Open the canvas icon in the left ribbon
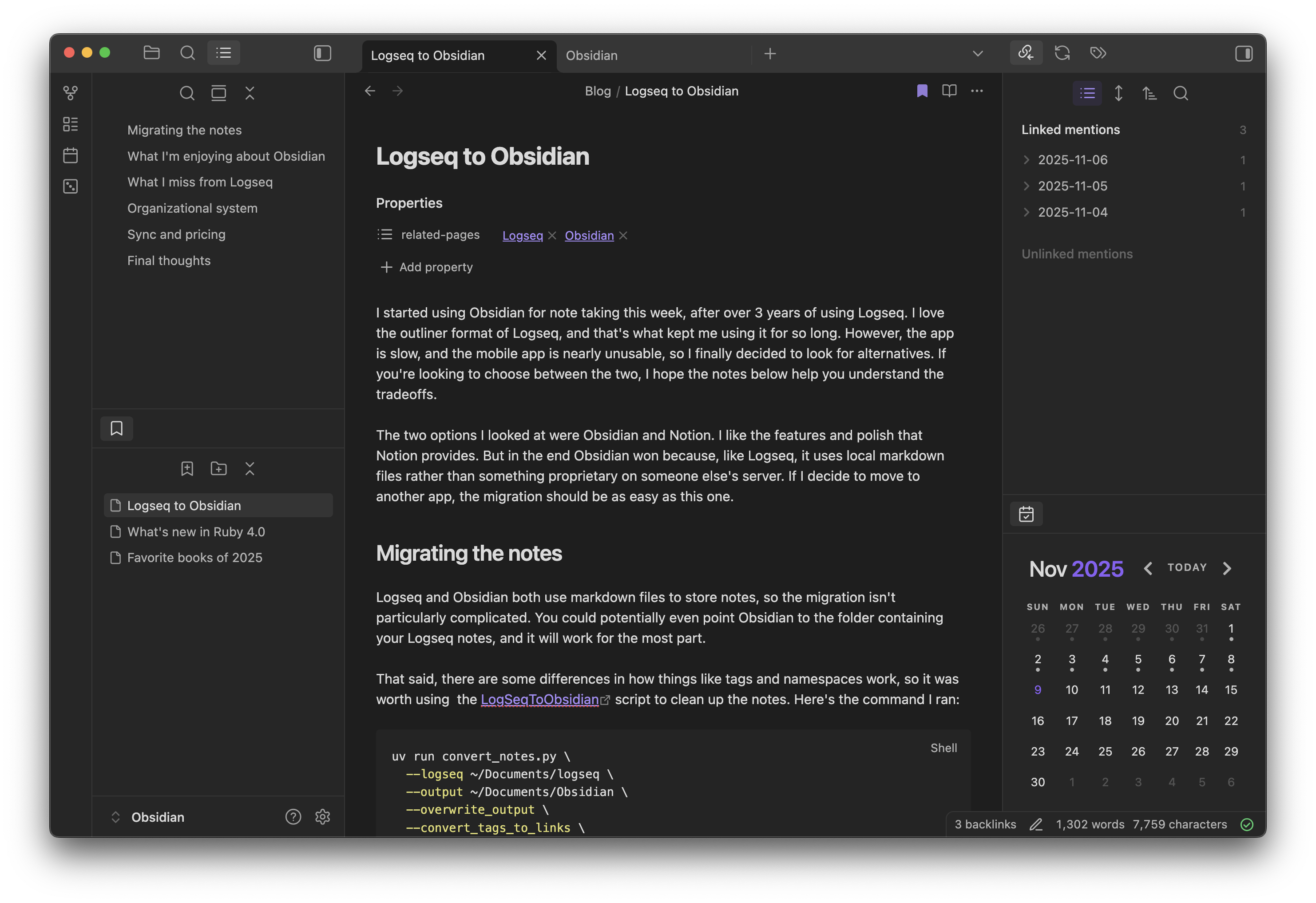 [70, 124]
